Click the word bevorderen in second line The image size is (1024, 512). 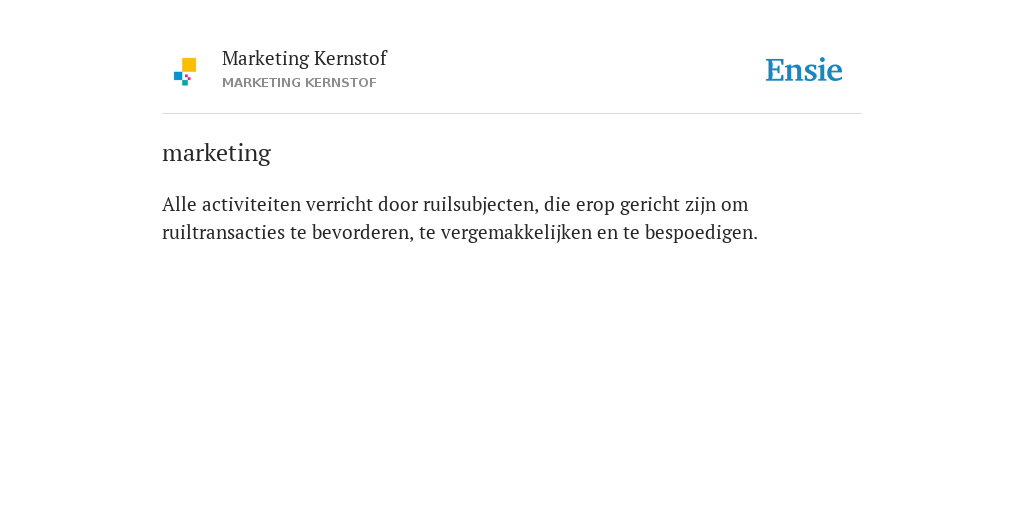362,232
